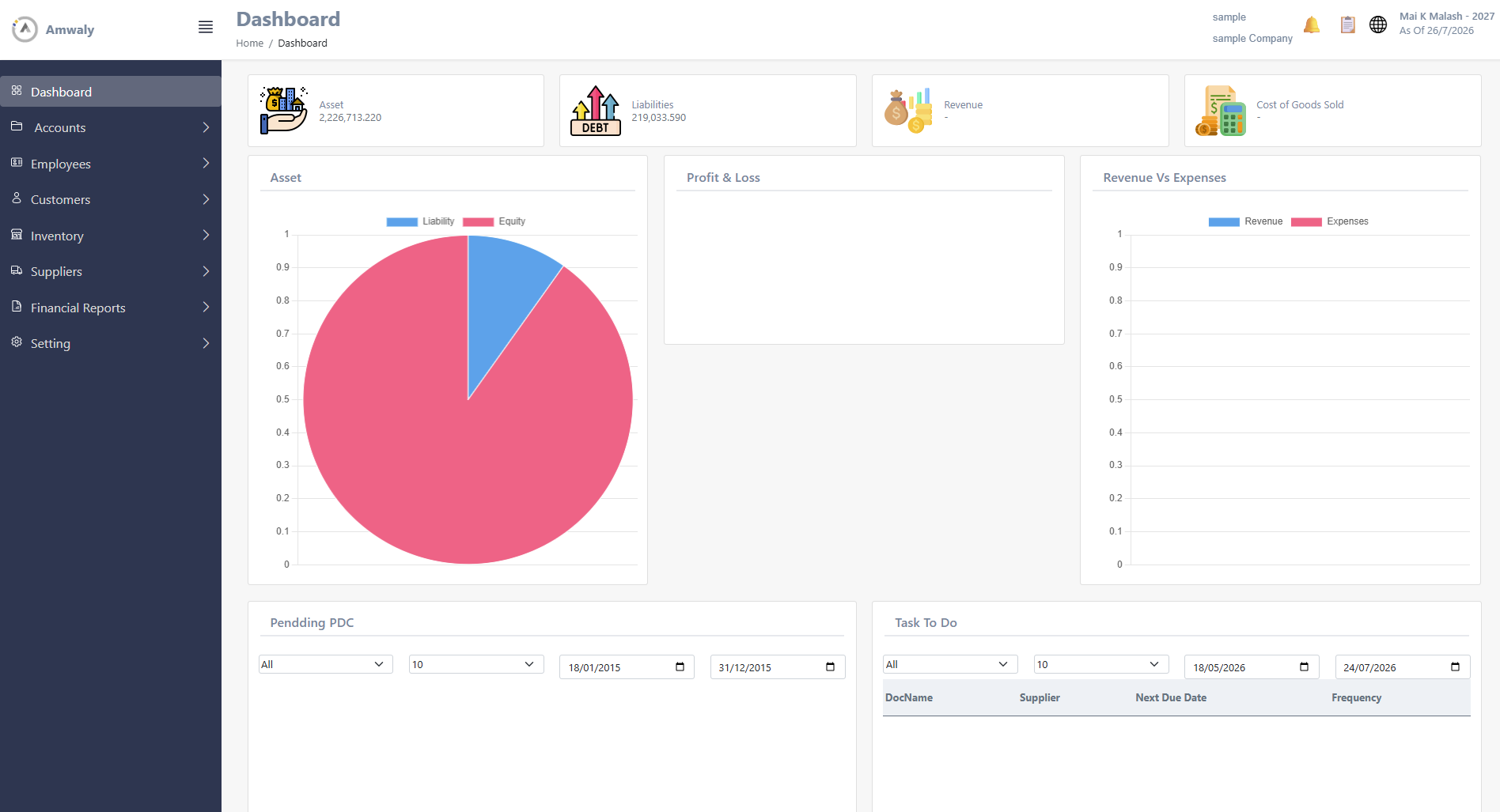The width and height of the screenshot is (1500, 812).
Task: Toggle the Liability legend in Asset chart
Action: coord(420,221)
